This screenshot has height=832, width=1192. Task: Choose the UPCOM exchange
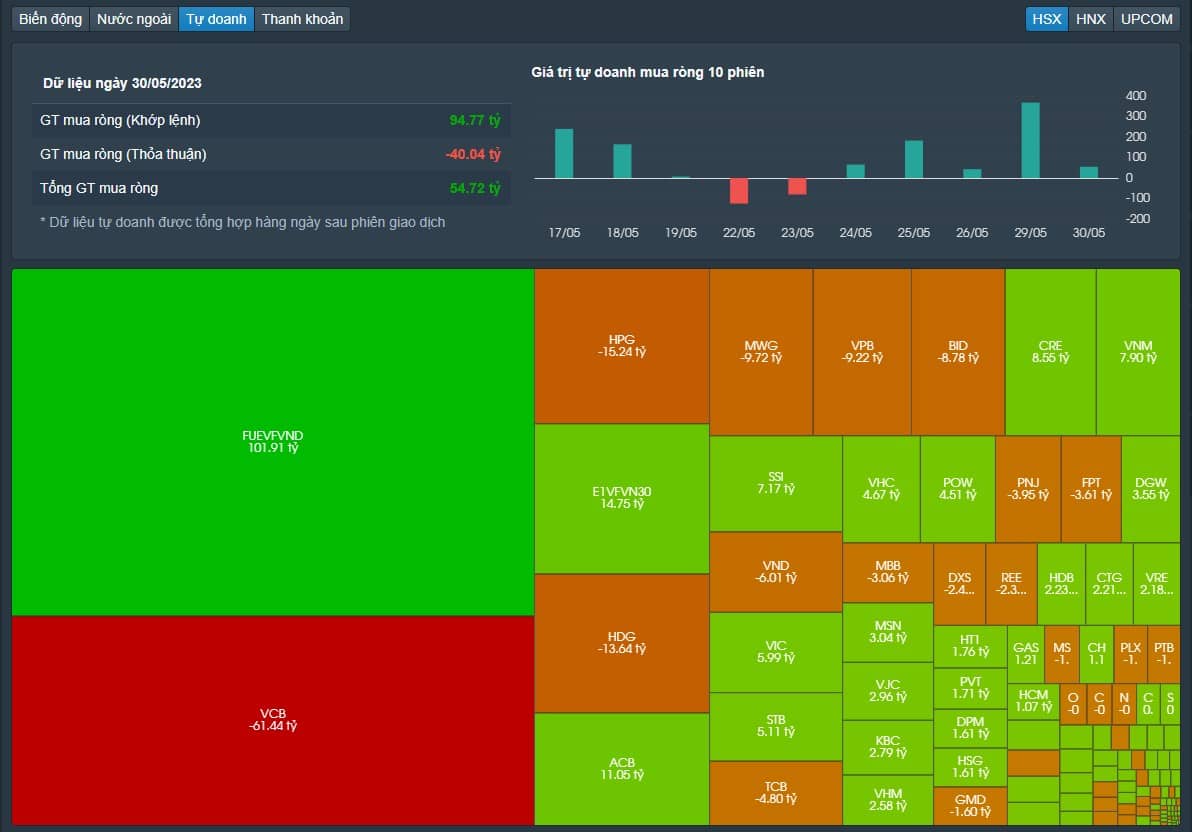click(x=1147, y=19)
